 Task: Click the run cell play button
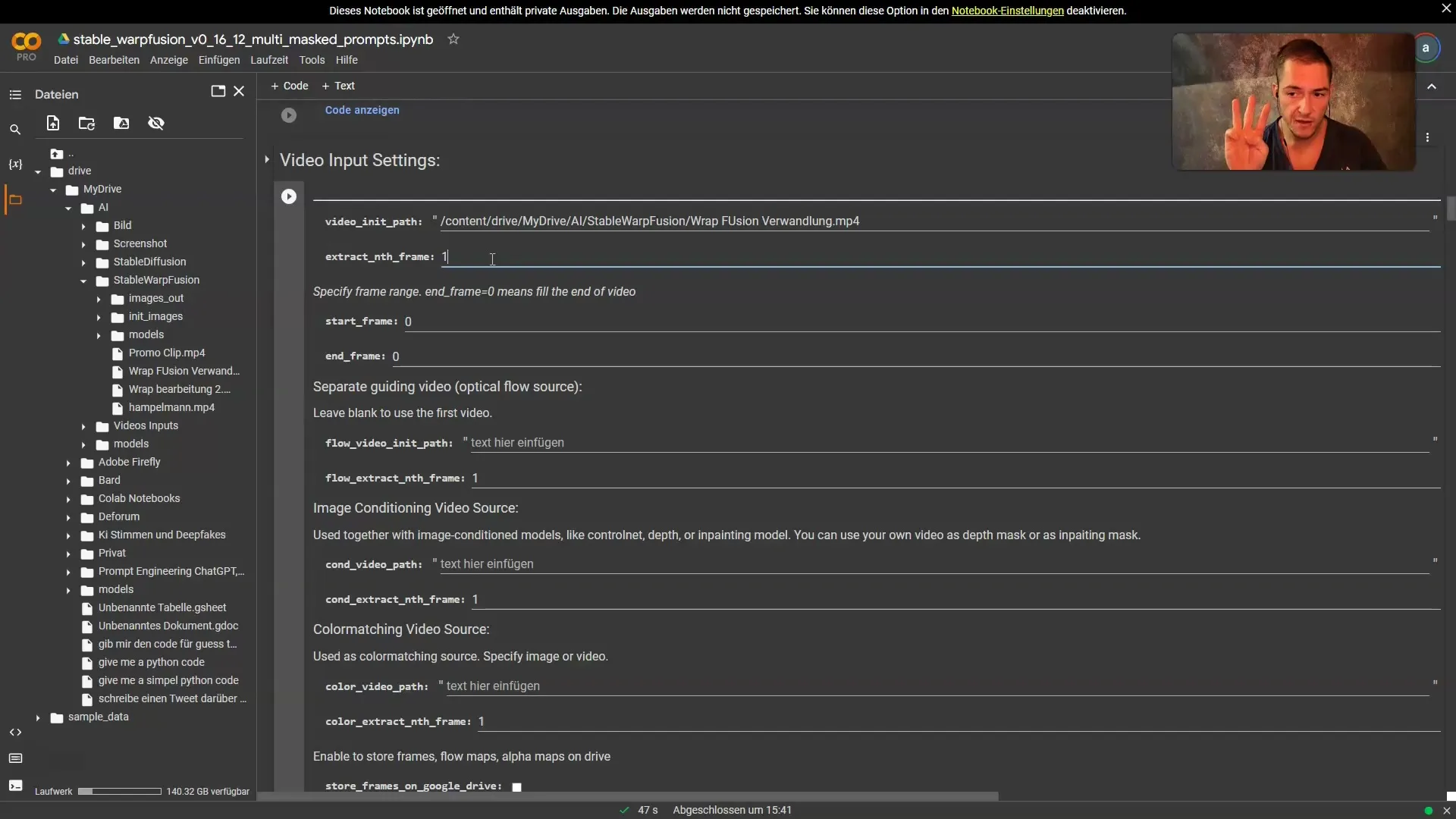[x=289, y=196]
